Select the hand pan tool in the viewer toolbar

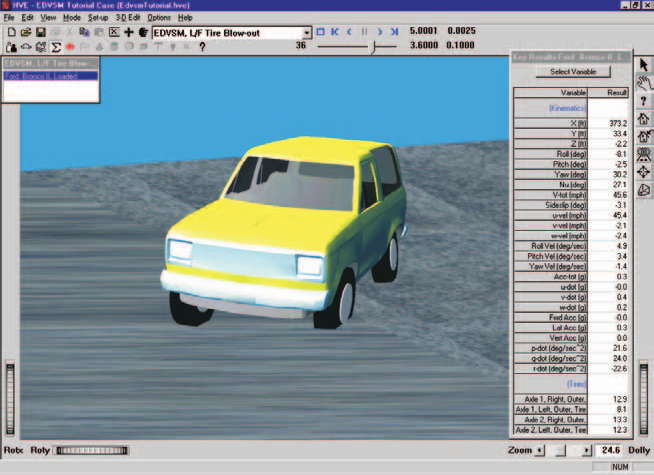coord(644,83)
